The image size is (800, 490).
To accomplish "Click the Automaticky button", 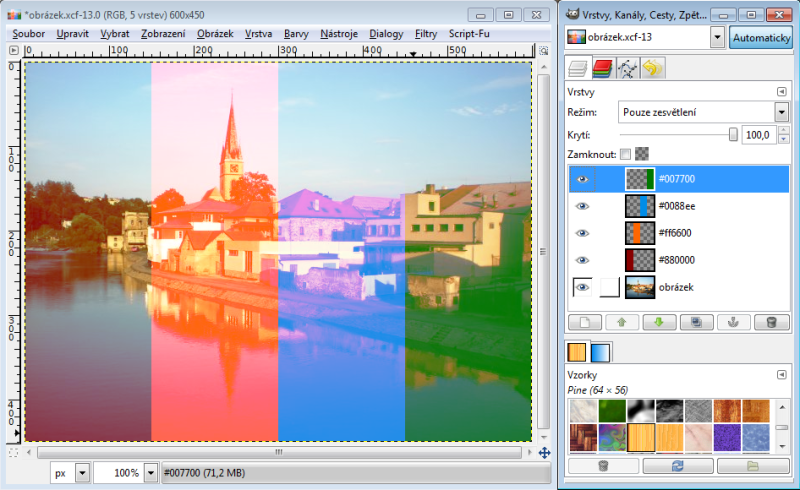I will click(761, 38).
